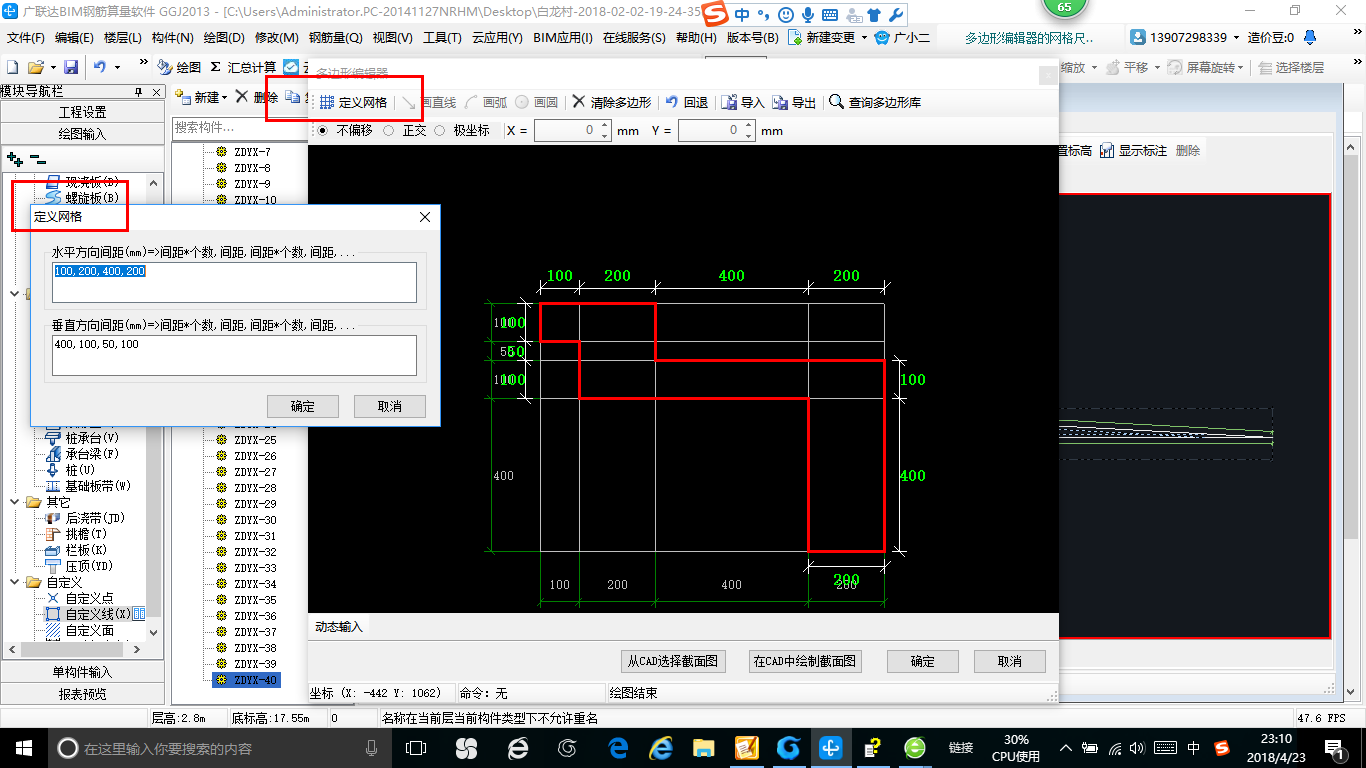
Task: Click the 平移 pan hand tool
Action: [1127, 67]
